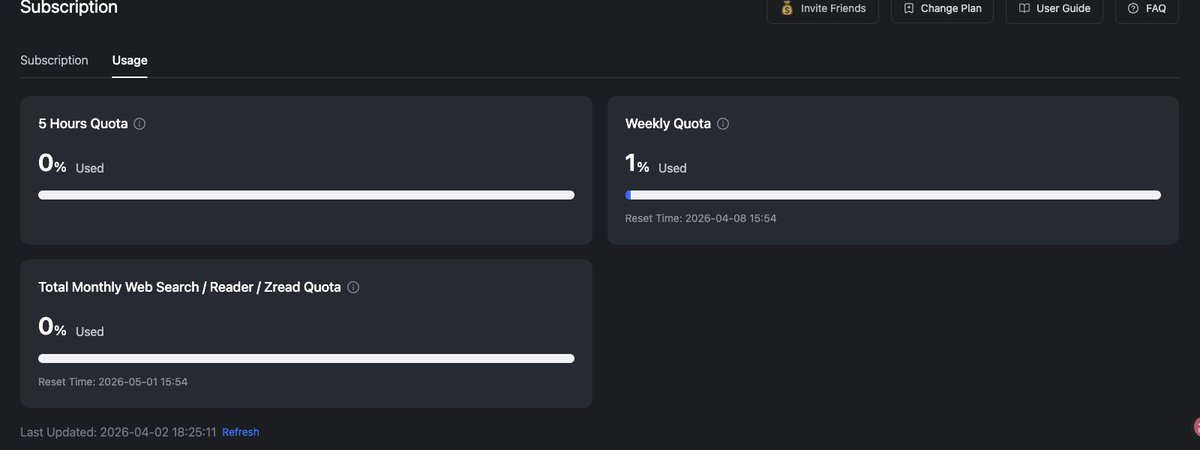This screenshot has width=1200, height=450.
Task: Click the Change Plan button
Action: pyautogui.click(x=942, y=9)
